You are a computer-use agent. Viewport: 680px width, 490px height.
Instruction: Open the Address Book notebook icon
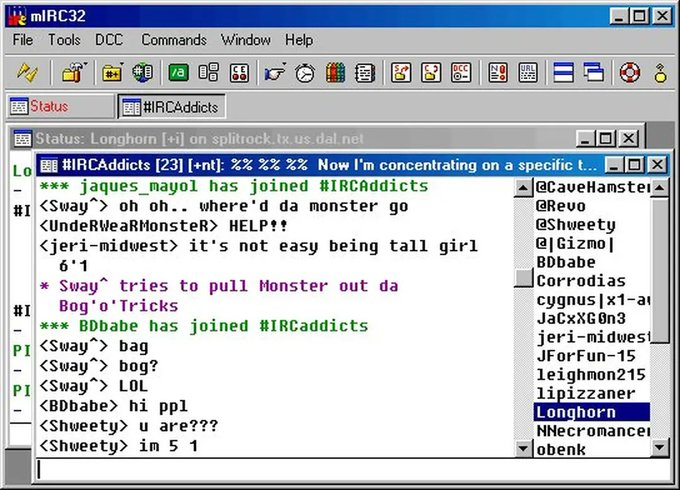click(x=365, y=72)
